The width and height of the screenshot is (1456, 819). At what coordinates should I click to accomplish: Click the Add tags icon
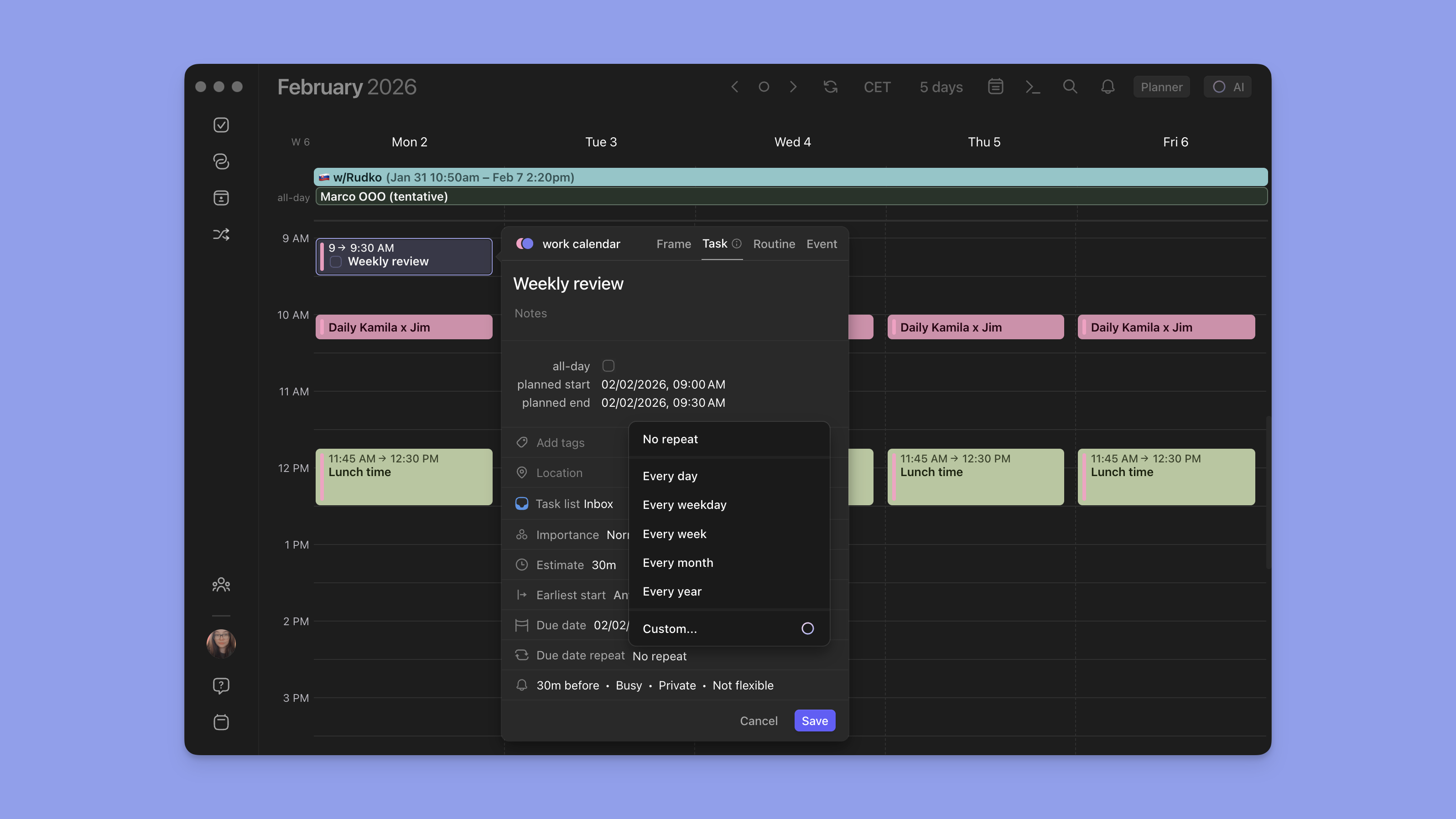tap(522, 442)
